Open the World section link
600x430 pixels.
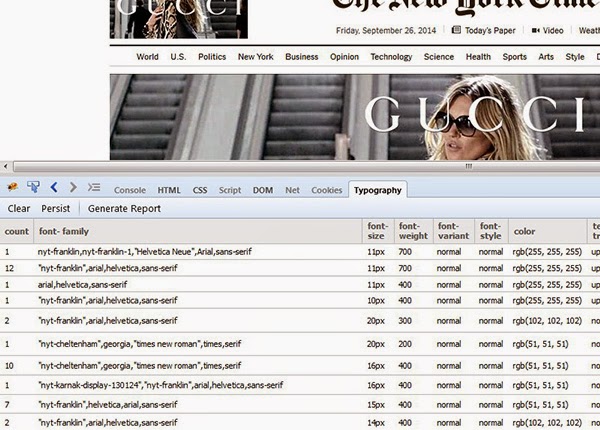pyautogui.click(x=147, y=57)
